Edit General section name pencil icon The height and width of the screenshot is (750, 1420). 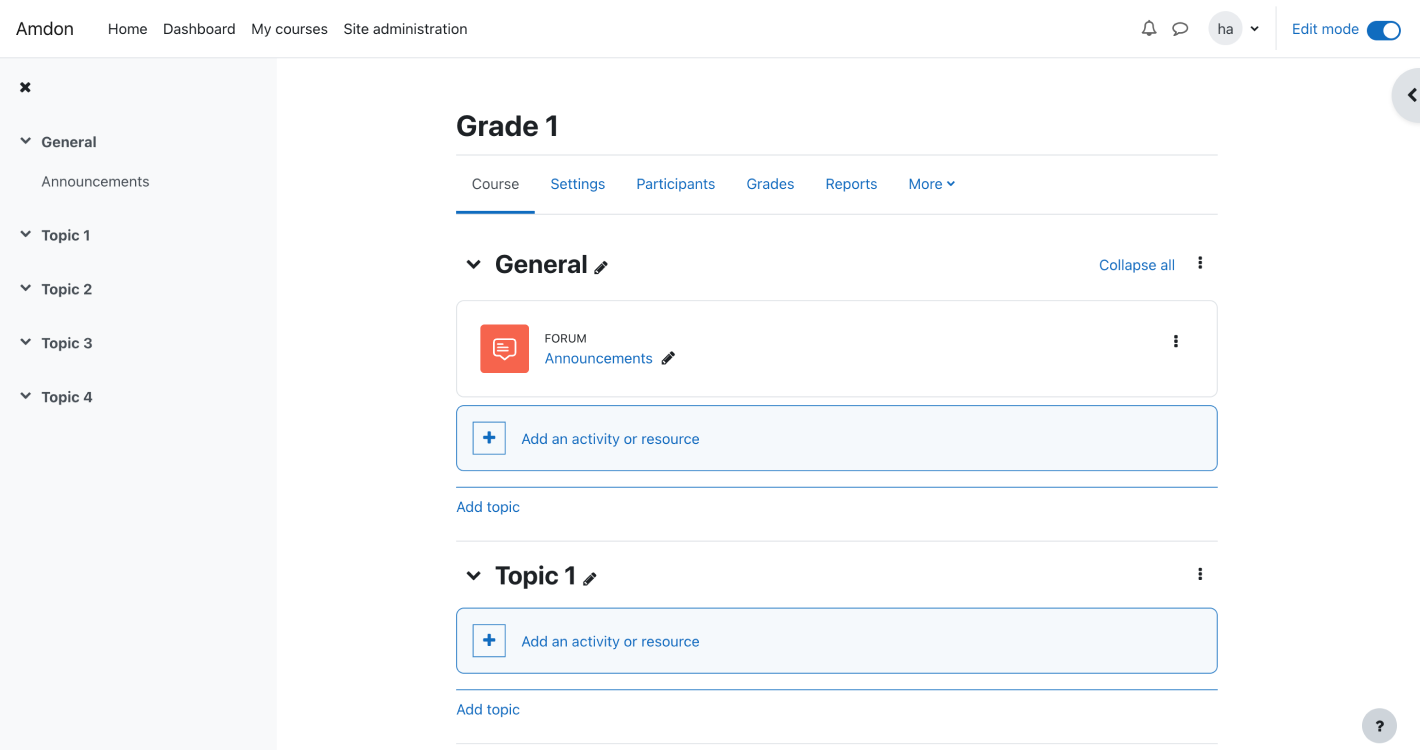pos(601,267)
